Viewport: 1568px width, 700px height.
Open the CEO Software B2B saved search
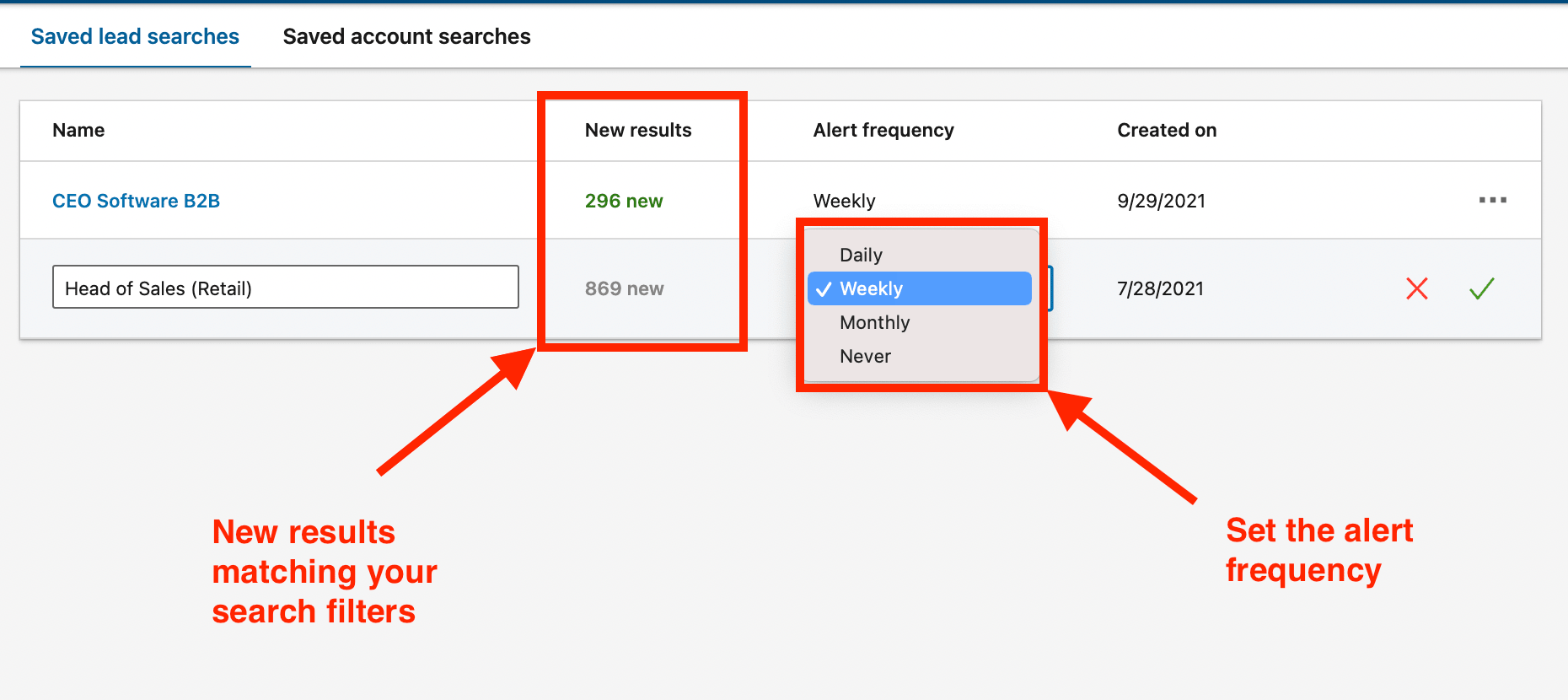tap(136, 201)
